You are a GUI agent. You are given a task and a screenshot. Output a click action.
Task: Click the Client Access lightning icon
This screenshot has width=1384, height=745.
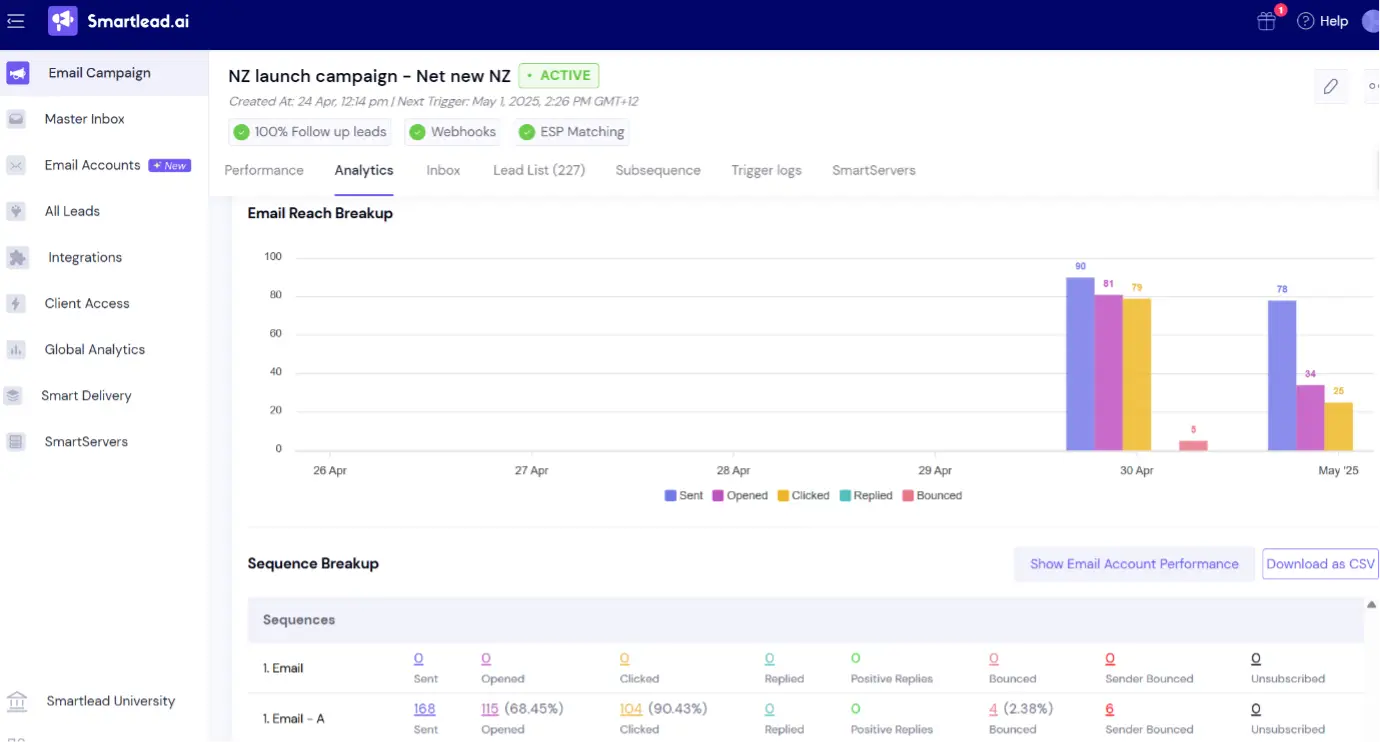tap(16, 303)
